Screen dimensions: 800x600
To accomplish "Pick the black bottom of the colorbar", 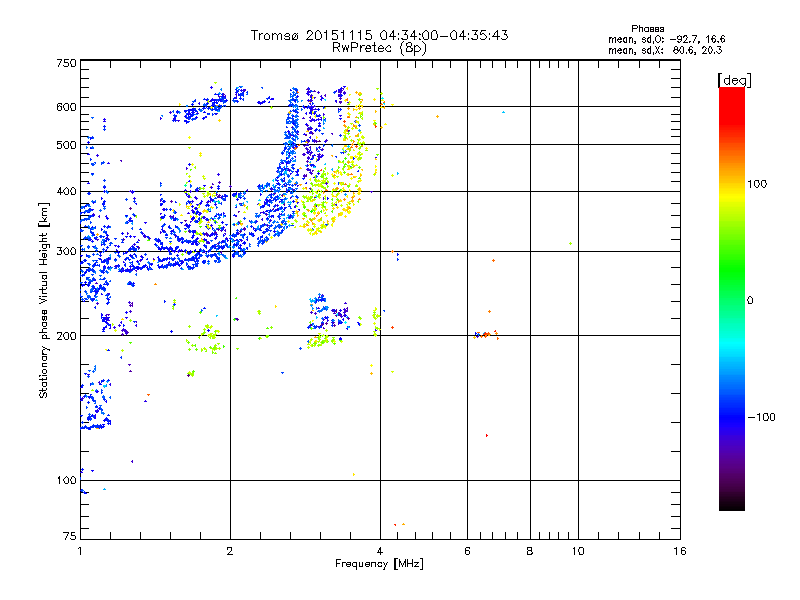I will click(x=732, y=503).
